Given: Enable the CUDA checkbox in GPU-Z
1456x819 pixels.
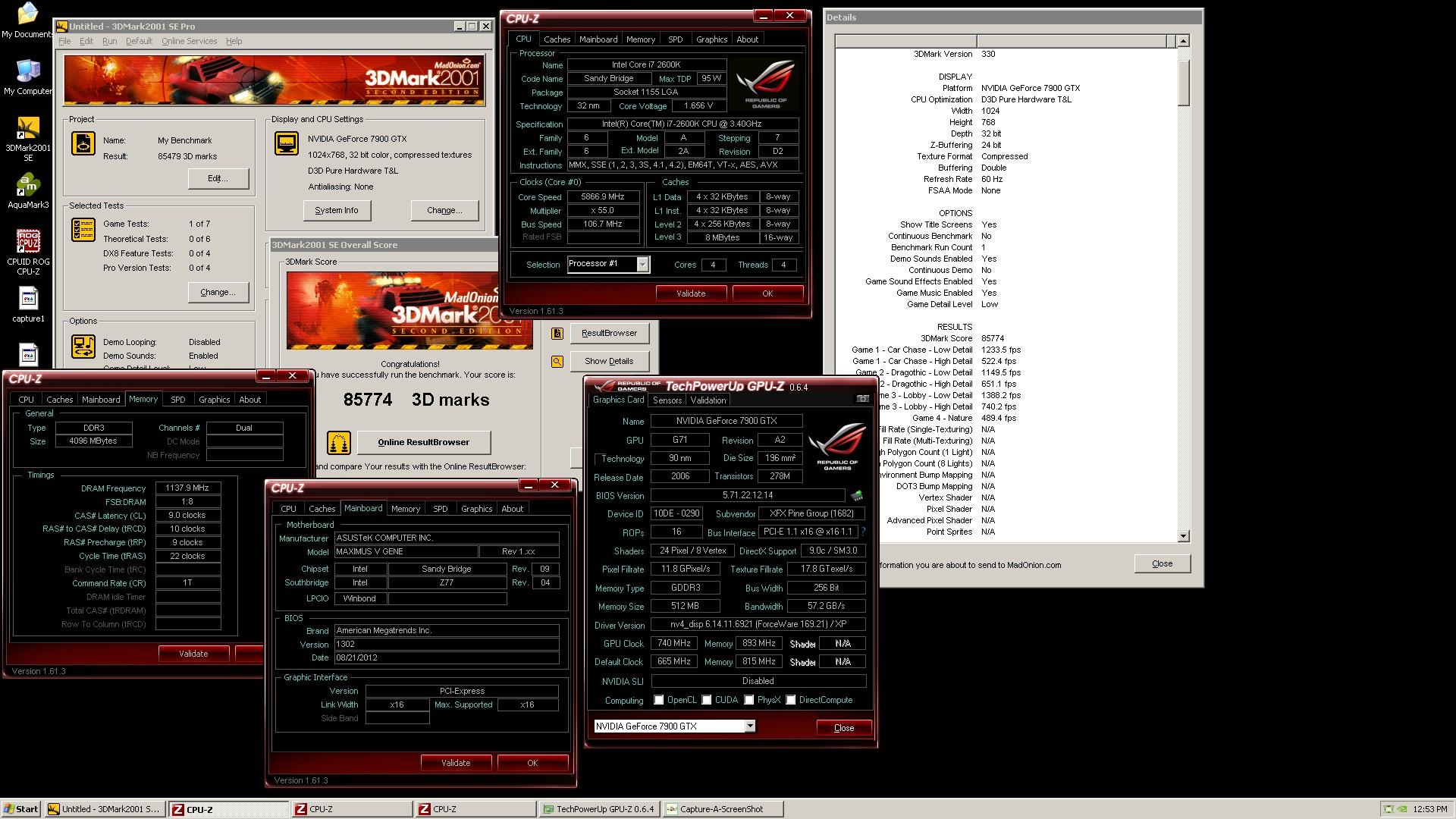Looking at the screenshot, I should point(707,700).
